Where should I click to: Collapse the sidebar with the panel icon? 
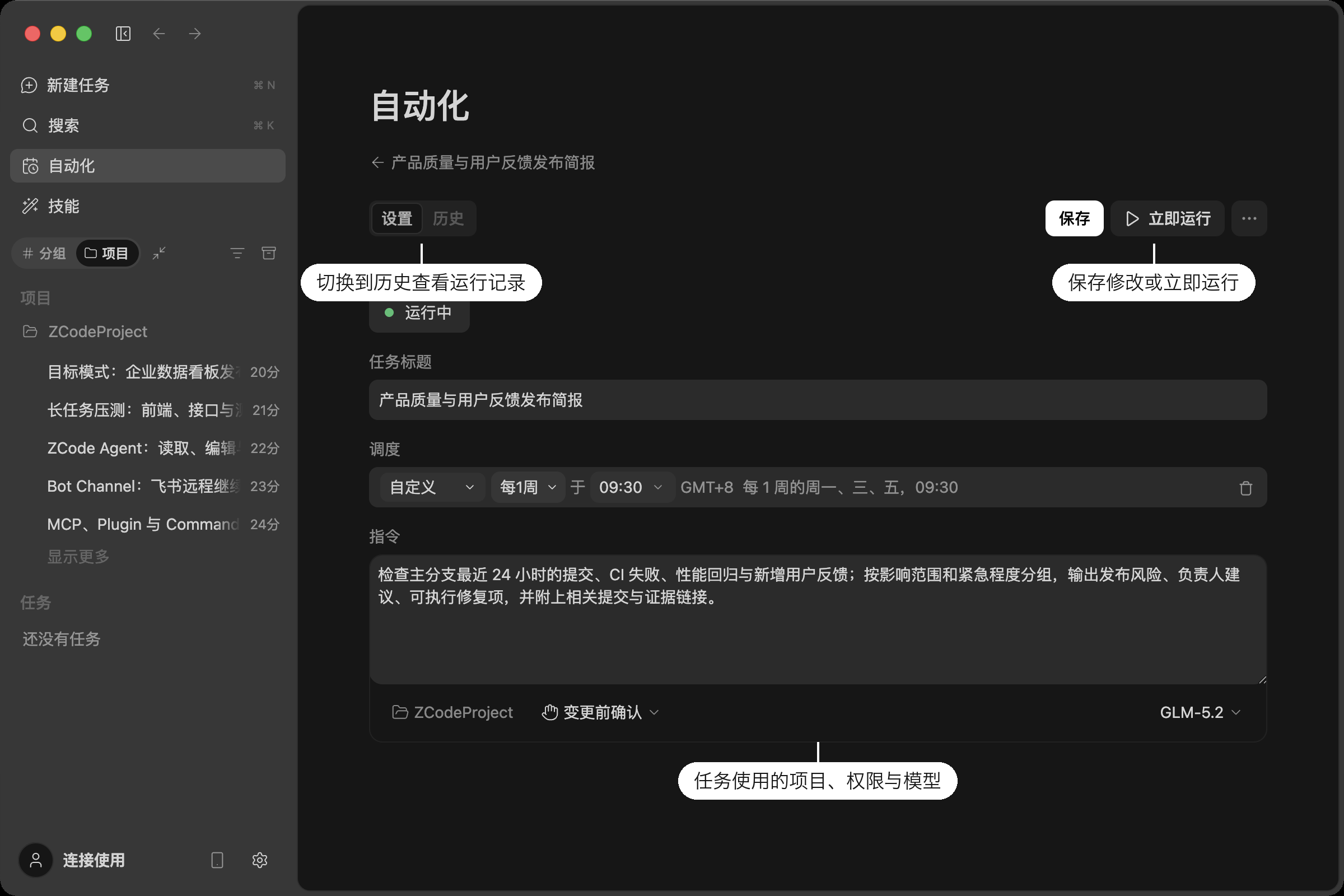click(x=123, y=34)
